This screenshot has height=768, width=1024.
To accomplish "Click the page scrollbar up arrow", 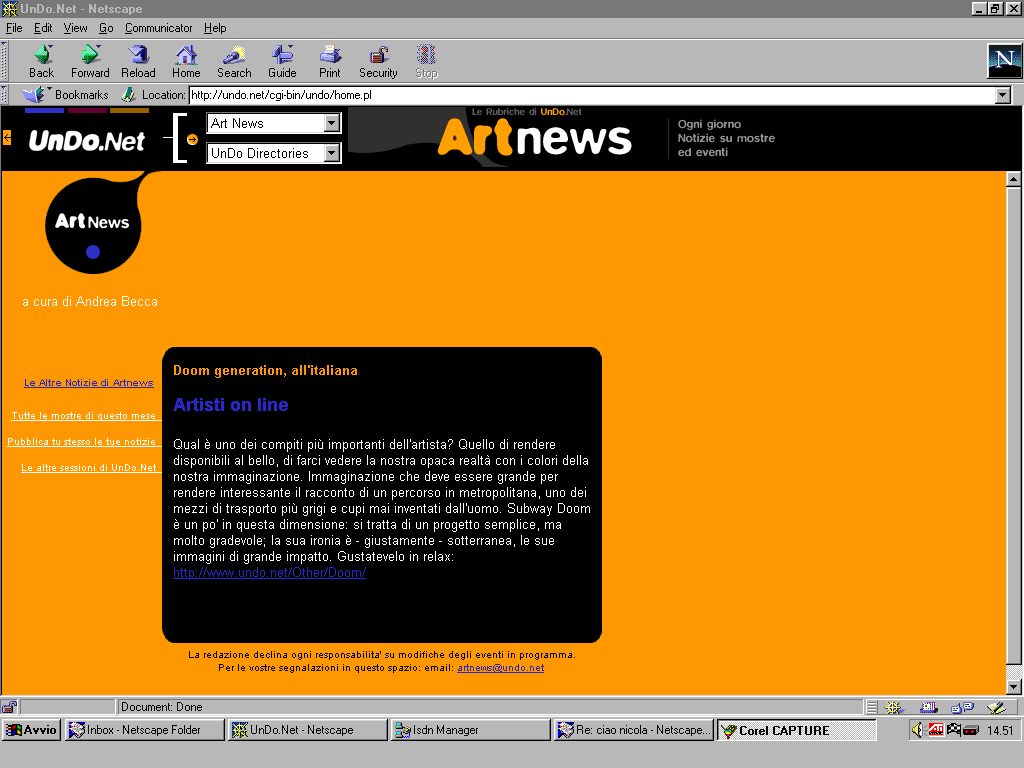I will pos(1014,179).
